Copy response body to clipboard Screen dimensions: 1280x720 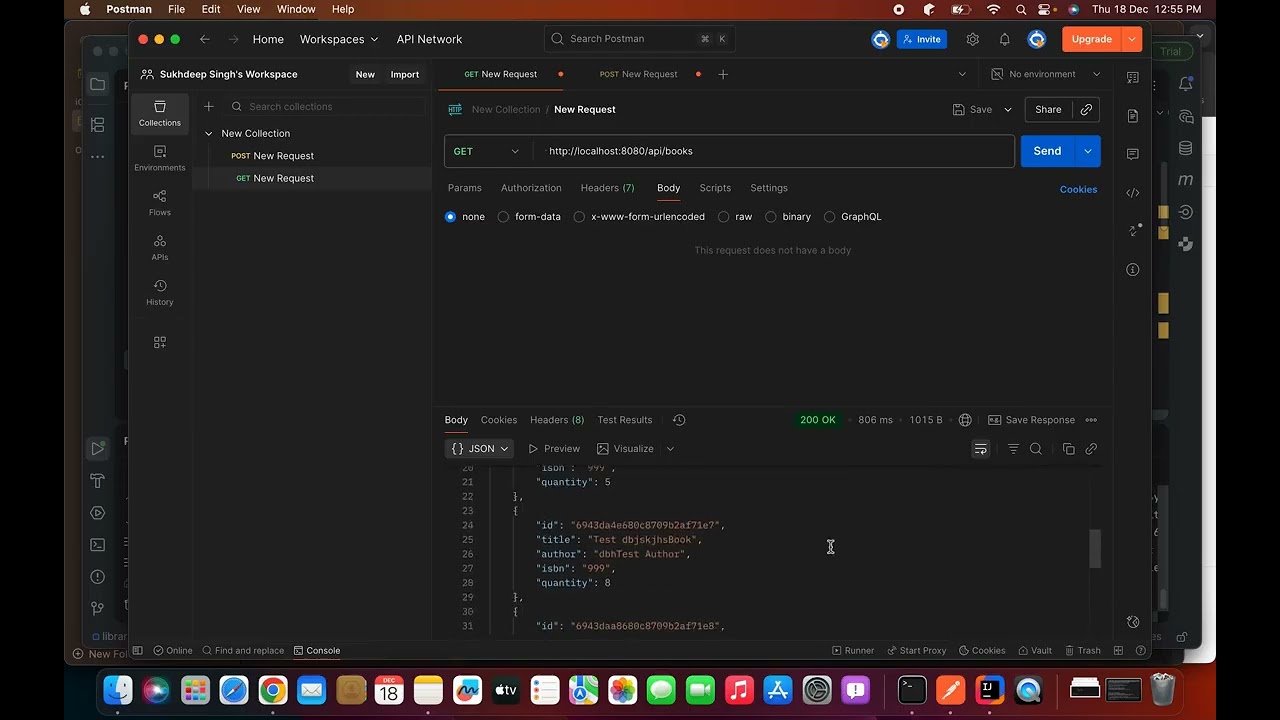point(1068,449)
